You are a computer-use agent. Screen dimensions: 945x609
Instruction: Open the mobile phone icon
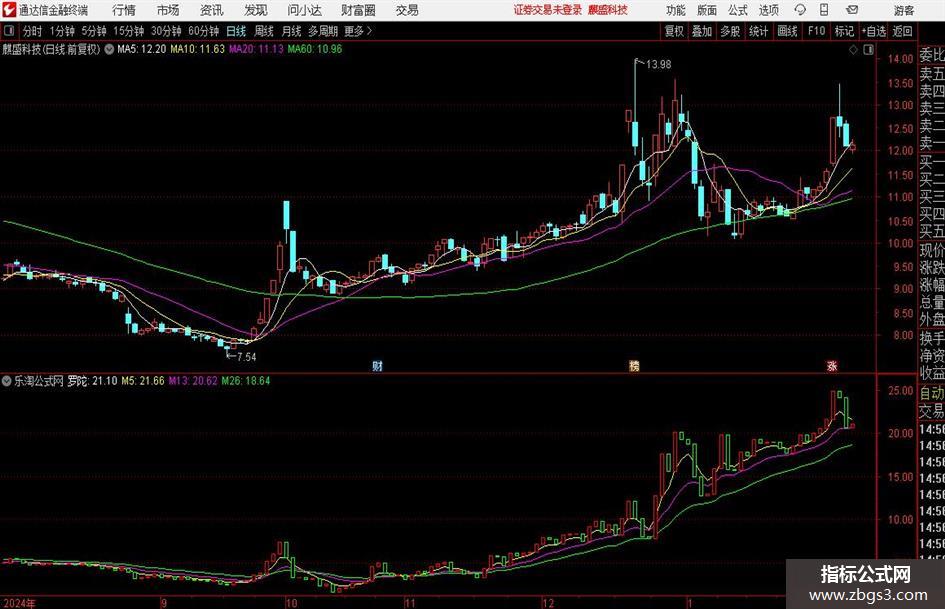pos(824,10)
